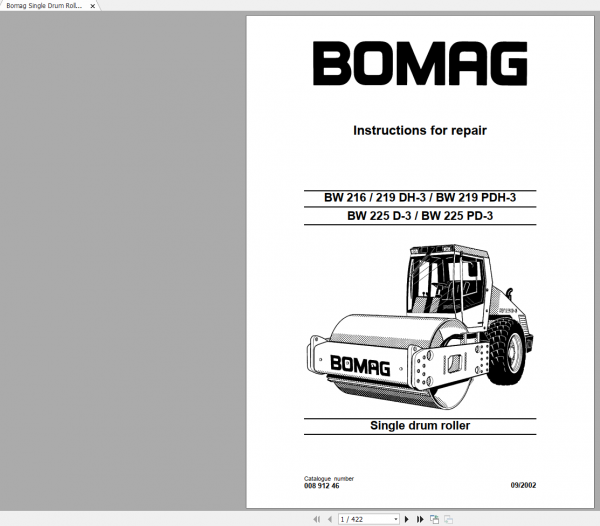Image resolution: width=600 pixels, height=526 pixels.
Task: Close the Bomag Single Drum Roll tab
Action: coord(93,6)
